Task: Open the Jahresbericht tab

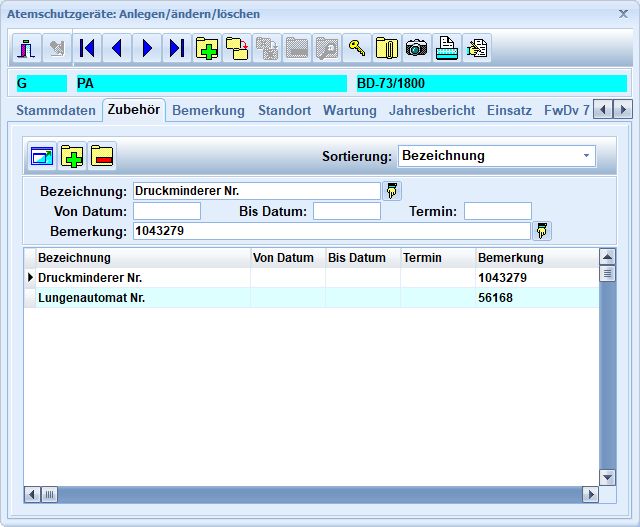Action: (432, 111)
